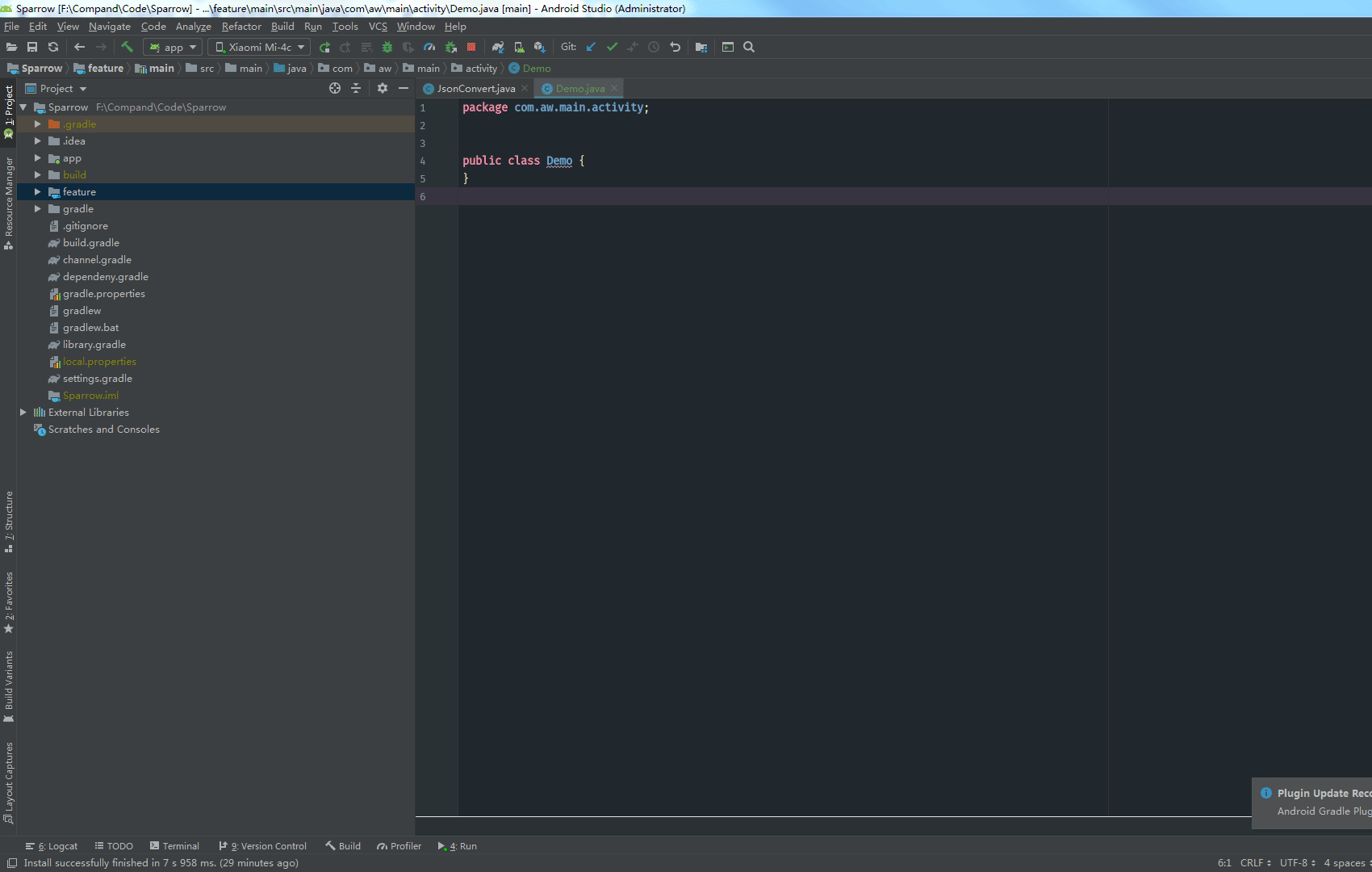
Task: Expand the External Libraries node
Action: click(x=23, y=412)
